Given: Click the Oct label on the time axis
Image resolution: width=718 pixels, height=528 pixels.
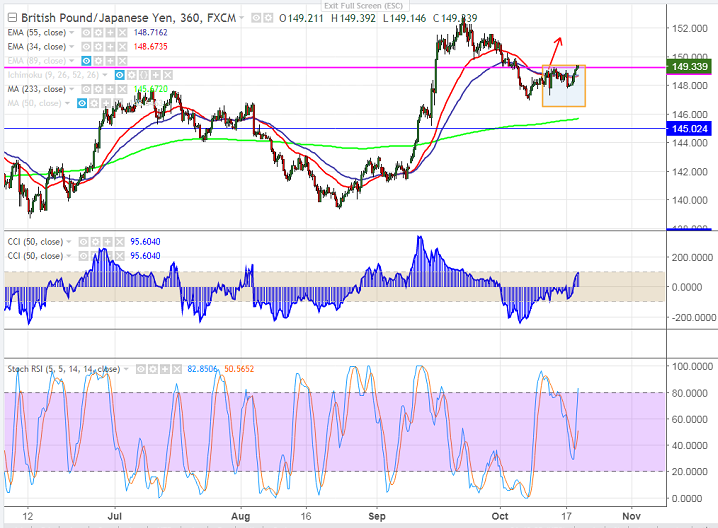Looking at the screenshot, I should point(500,516).
